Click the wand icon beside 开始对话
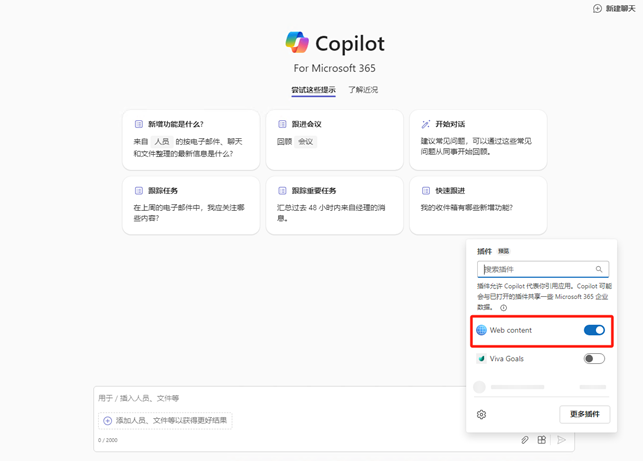This screenshot has width=643, height=461. coord(426,124)
